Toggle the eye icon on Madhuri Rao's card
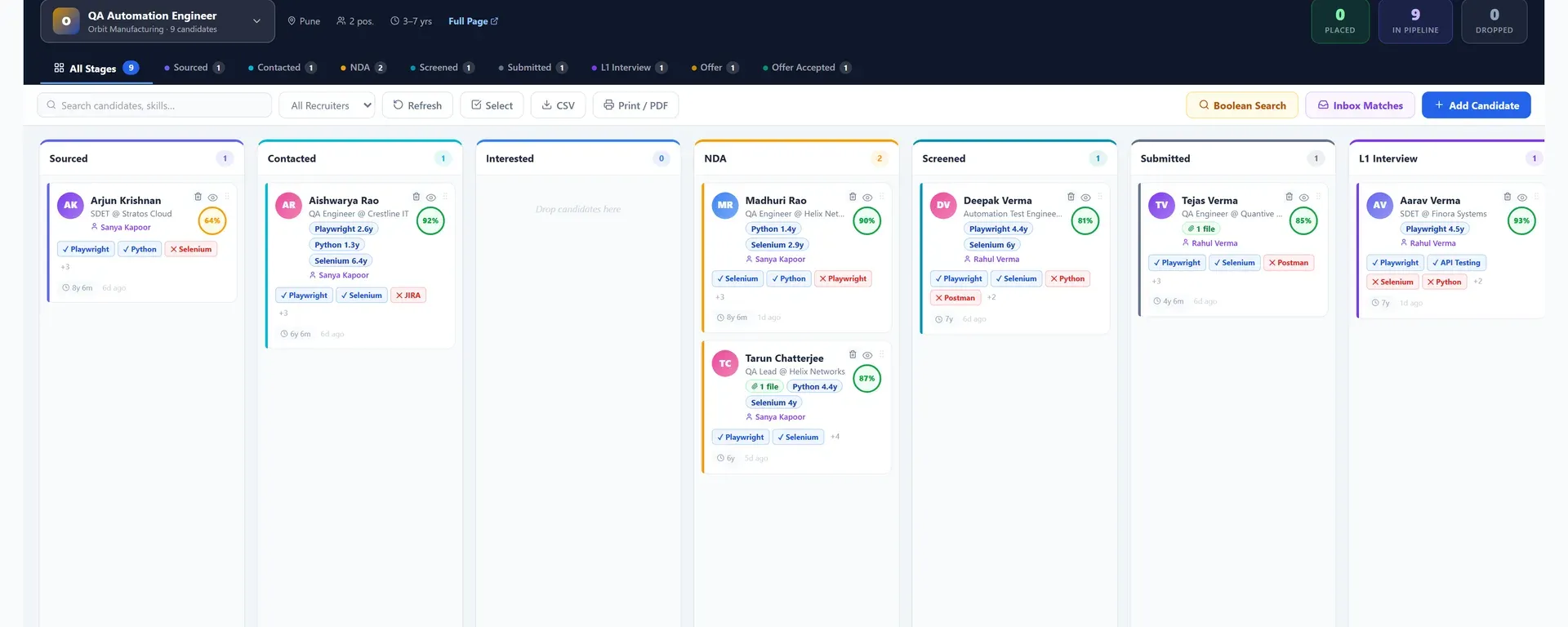The height and width of the screenshot is (627, 1568). click(x=867, y=198)
